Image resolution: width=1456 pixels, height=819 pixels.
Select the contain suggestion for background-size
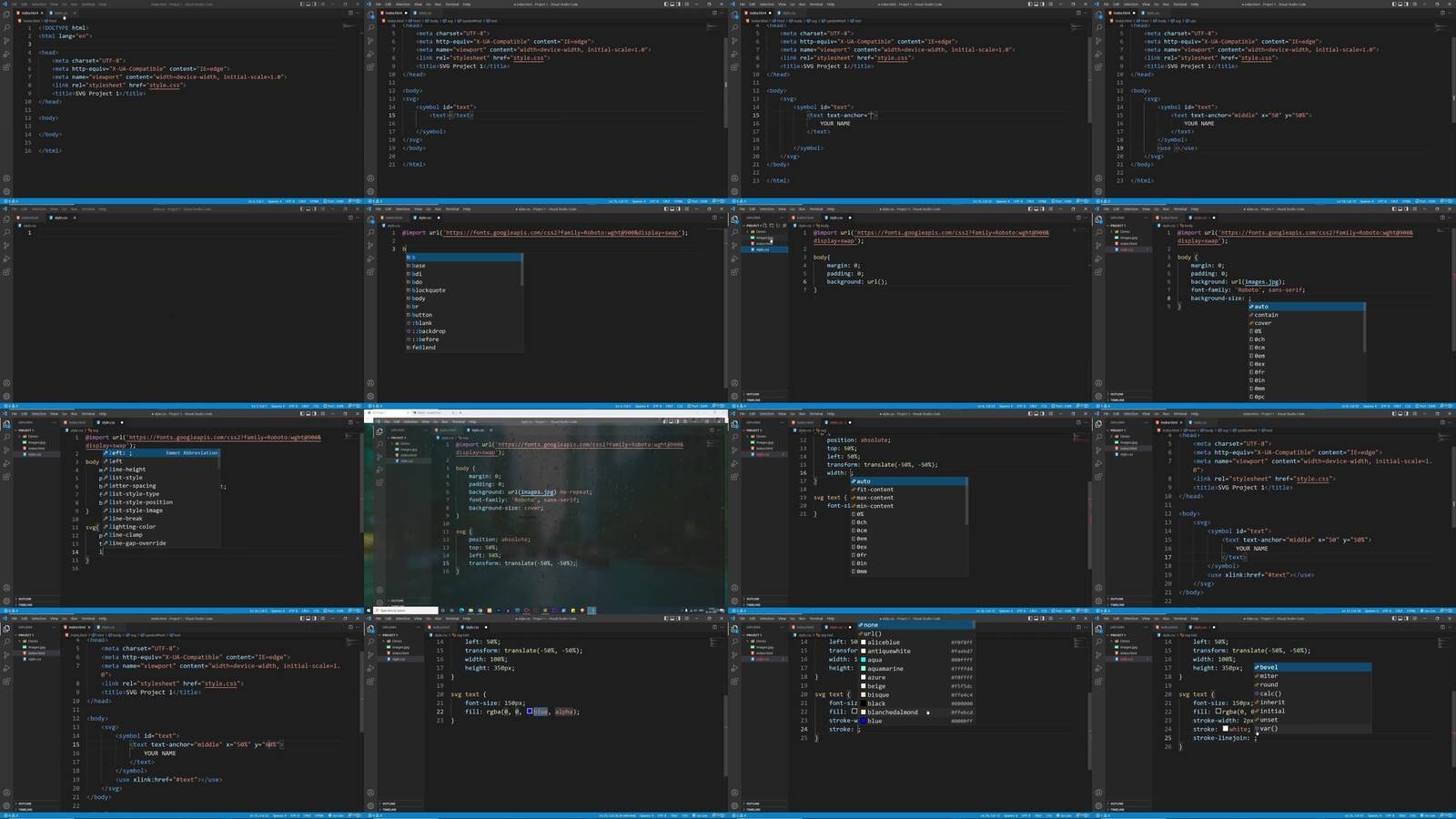(x=1307, y=315)
